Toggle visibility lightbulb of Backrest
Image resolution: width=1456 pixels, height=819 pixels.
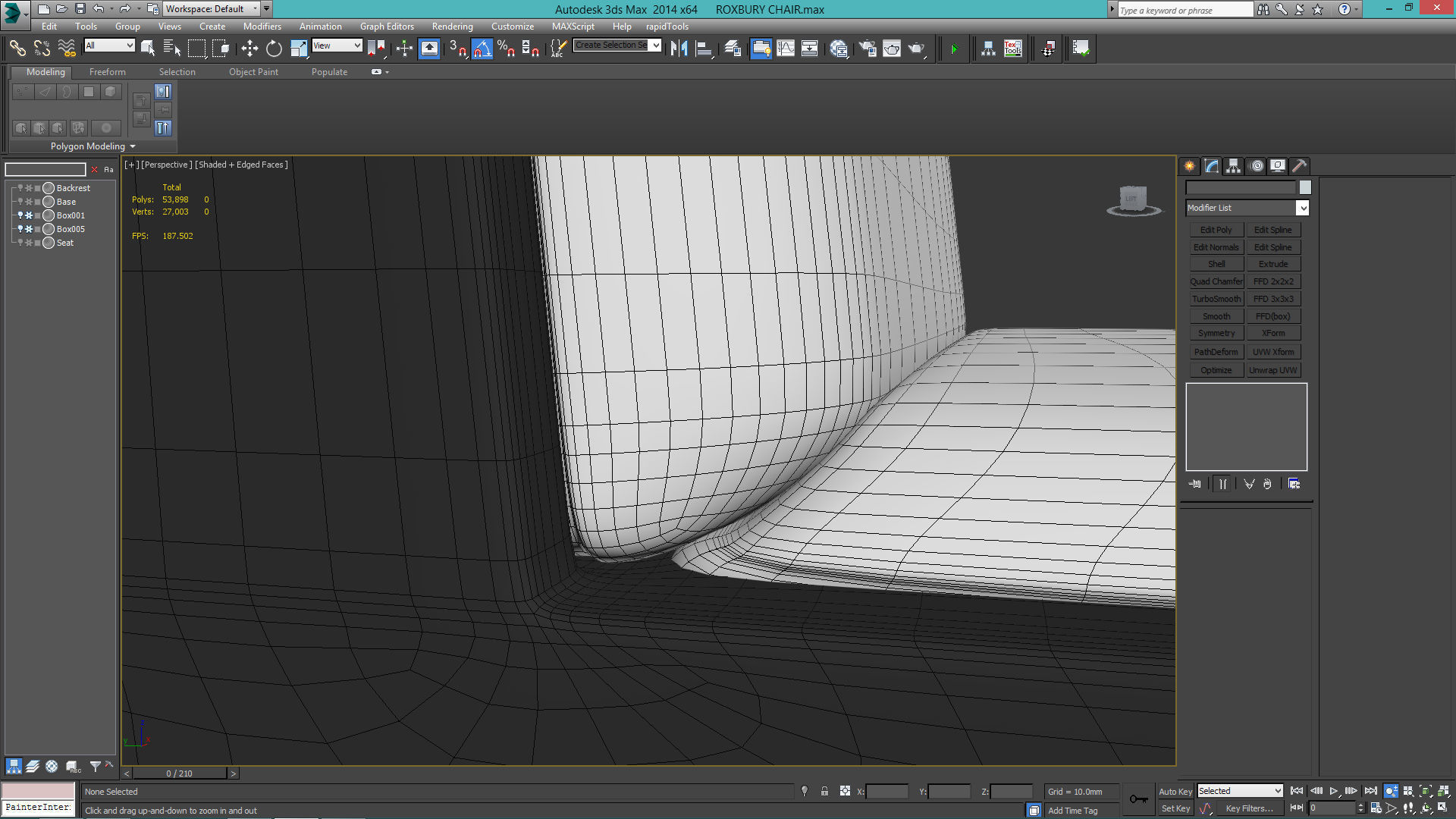(x=20, y=188)
